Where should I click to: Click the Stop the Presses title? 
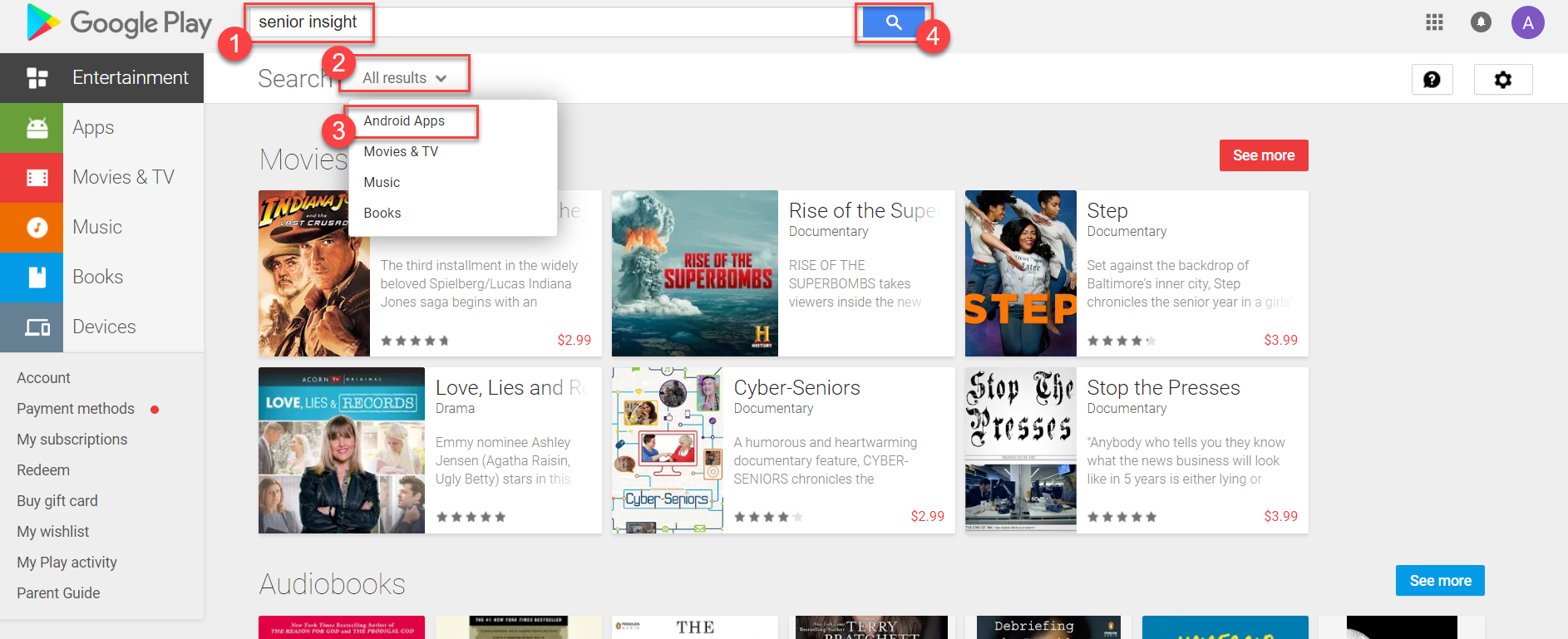click(x=1163, y=388)
